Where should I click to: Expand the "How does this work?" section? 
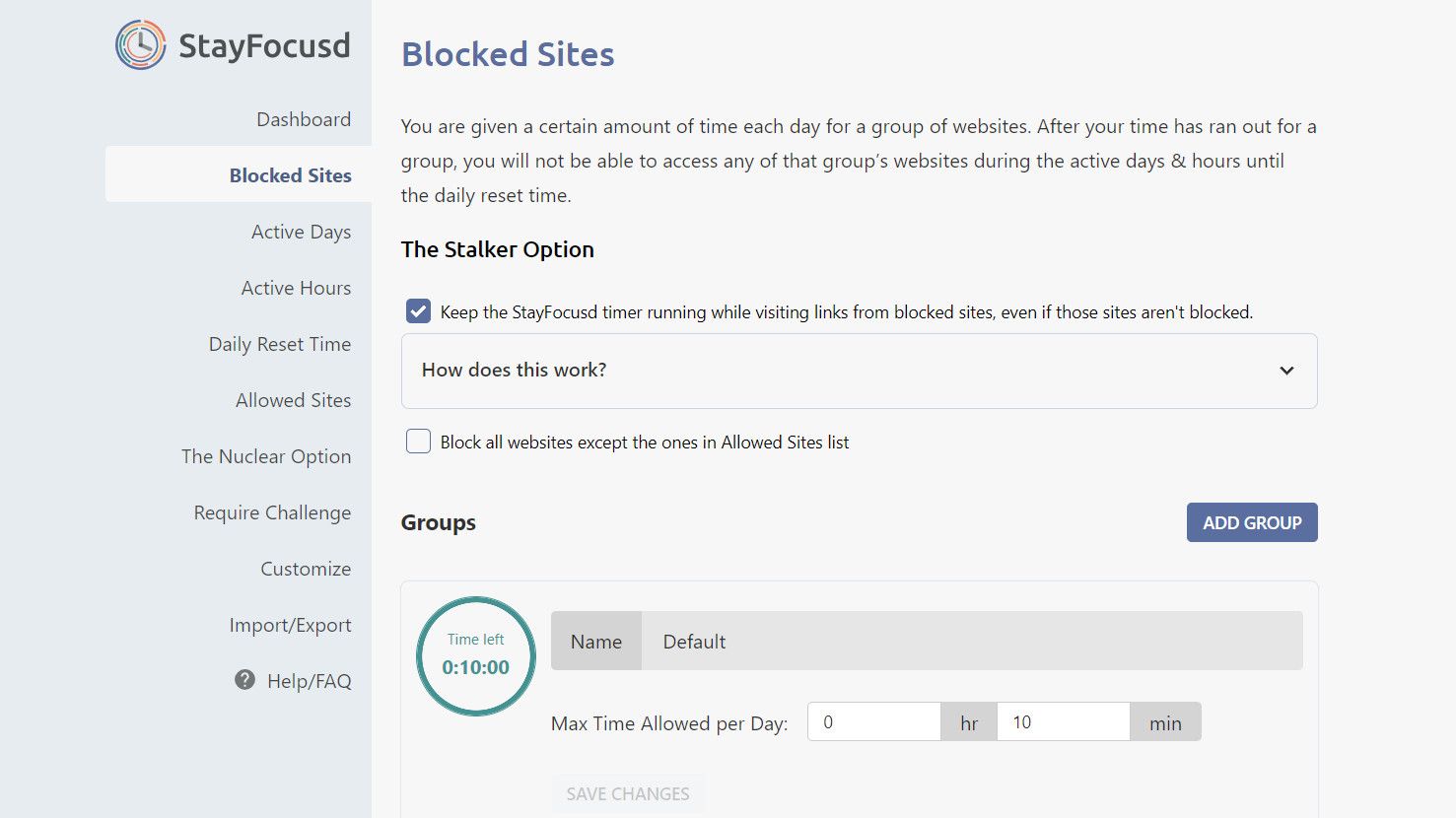858,371
